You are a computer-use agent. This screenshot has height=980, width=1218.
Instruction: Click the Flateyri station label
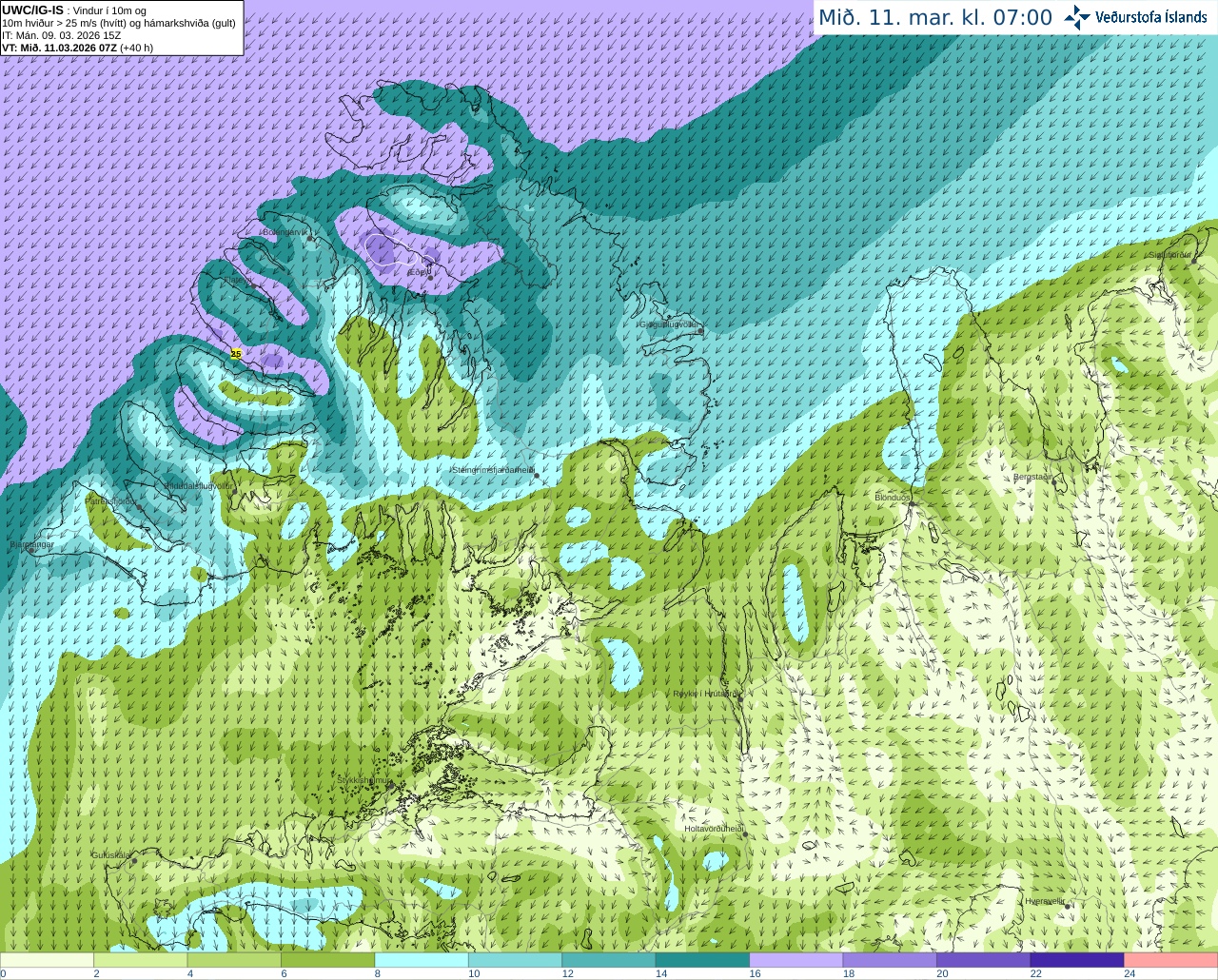pyautogui.click(x=239, y=280)
